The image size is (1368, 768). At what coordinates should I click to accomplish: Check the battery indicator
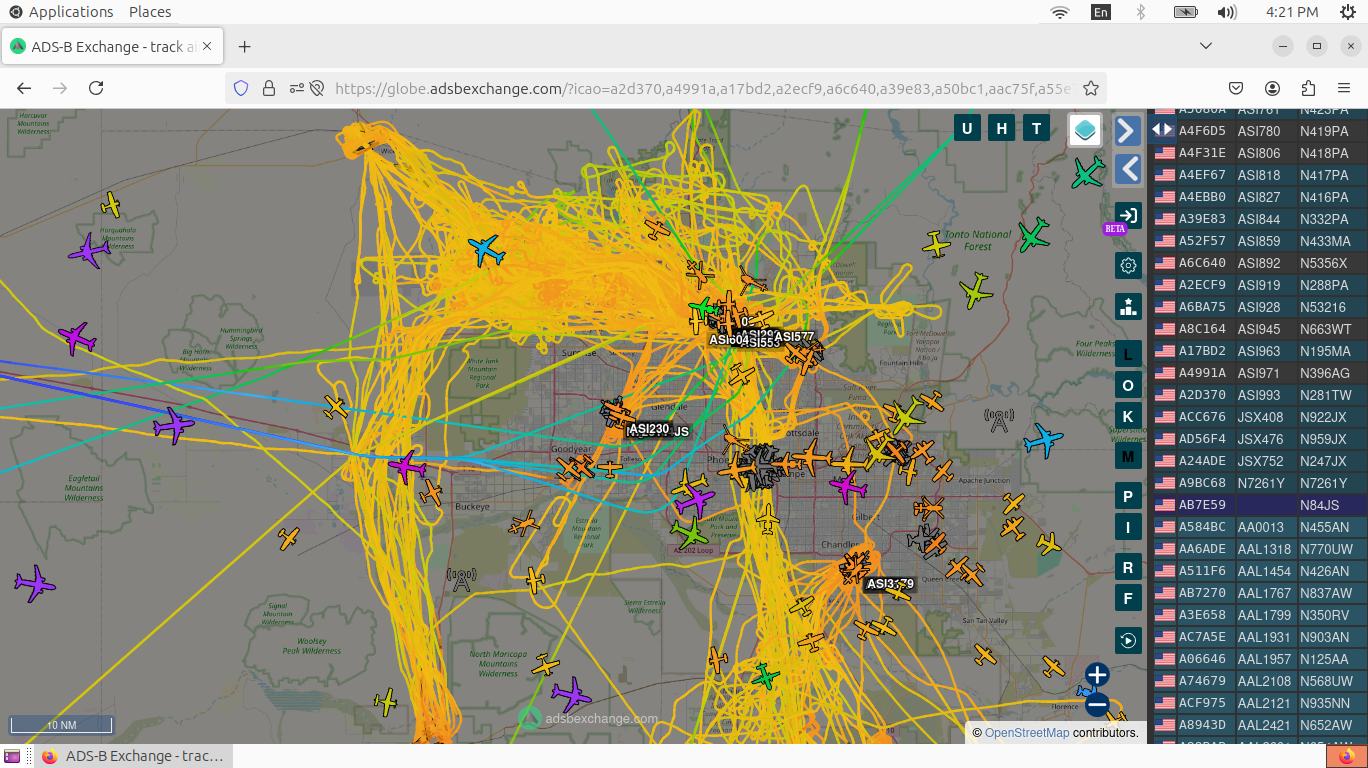1185,12
